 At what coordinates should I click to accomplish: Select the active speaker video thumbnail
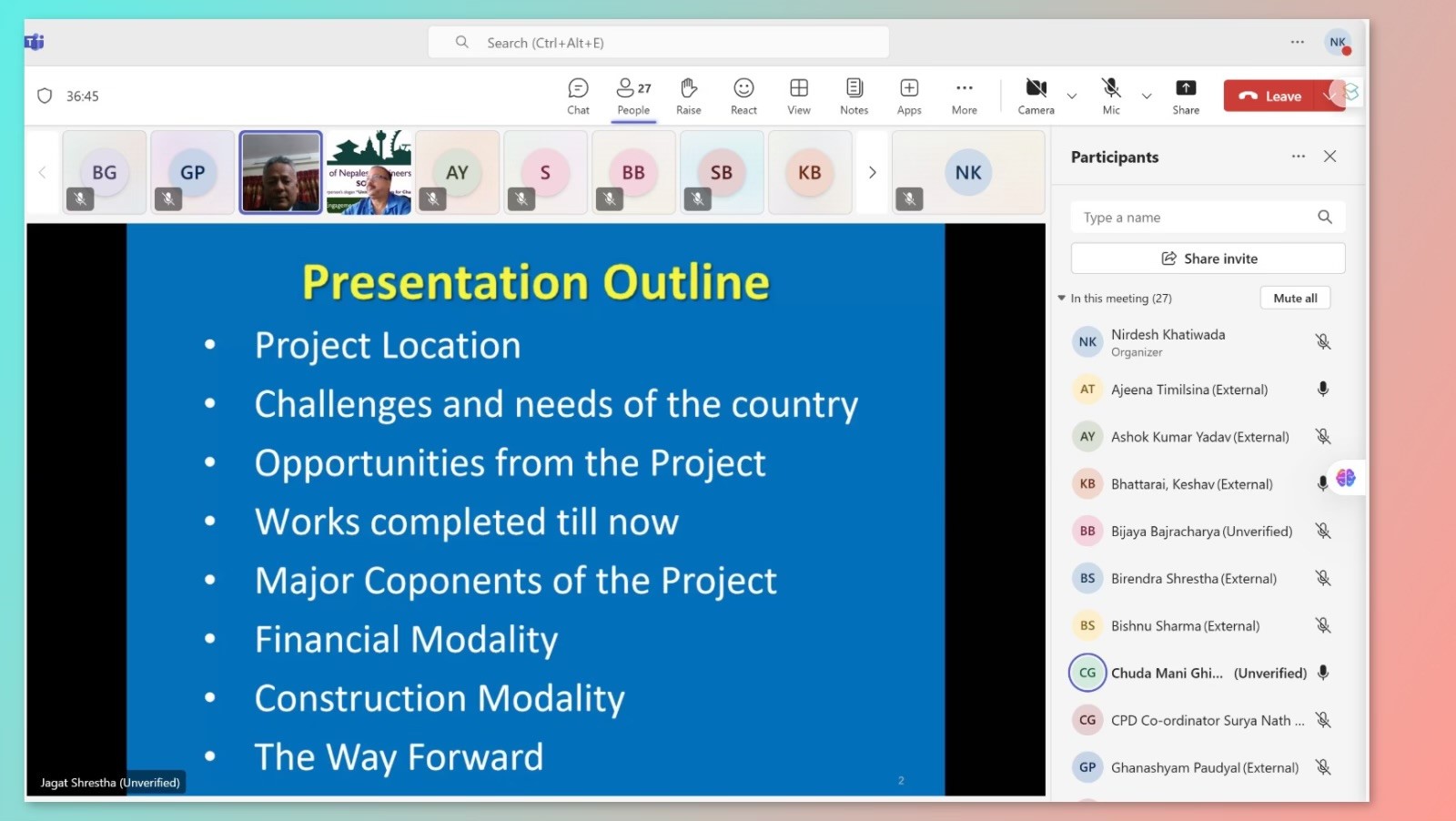[x=280, y=172]
